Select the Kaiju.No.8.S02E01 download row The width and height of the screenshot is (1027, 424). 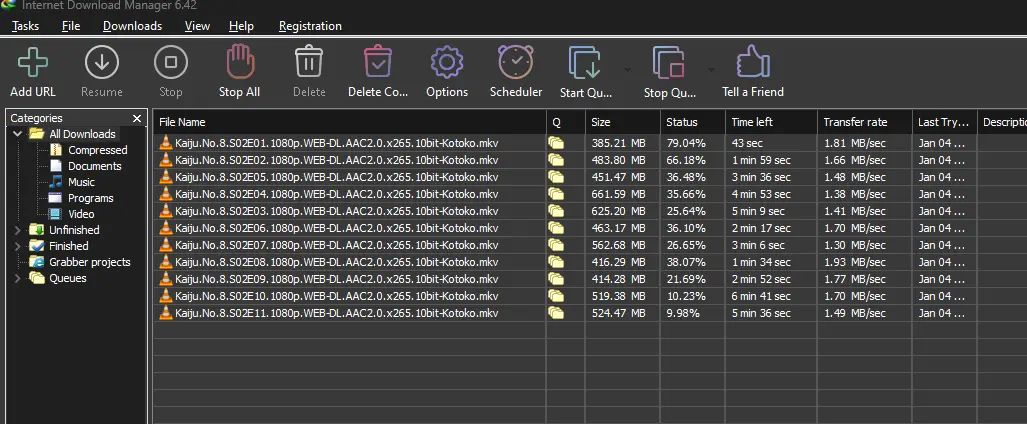[x=589, y=143]
